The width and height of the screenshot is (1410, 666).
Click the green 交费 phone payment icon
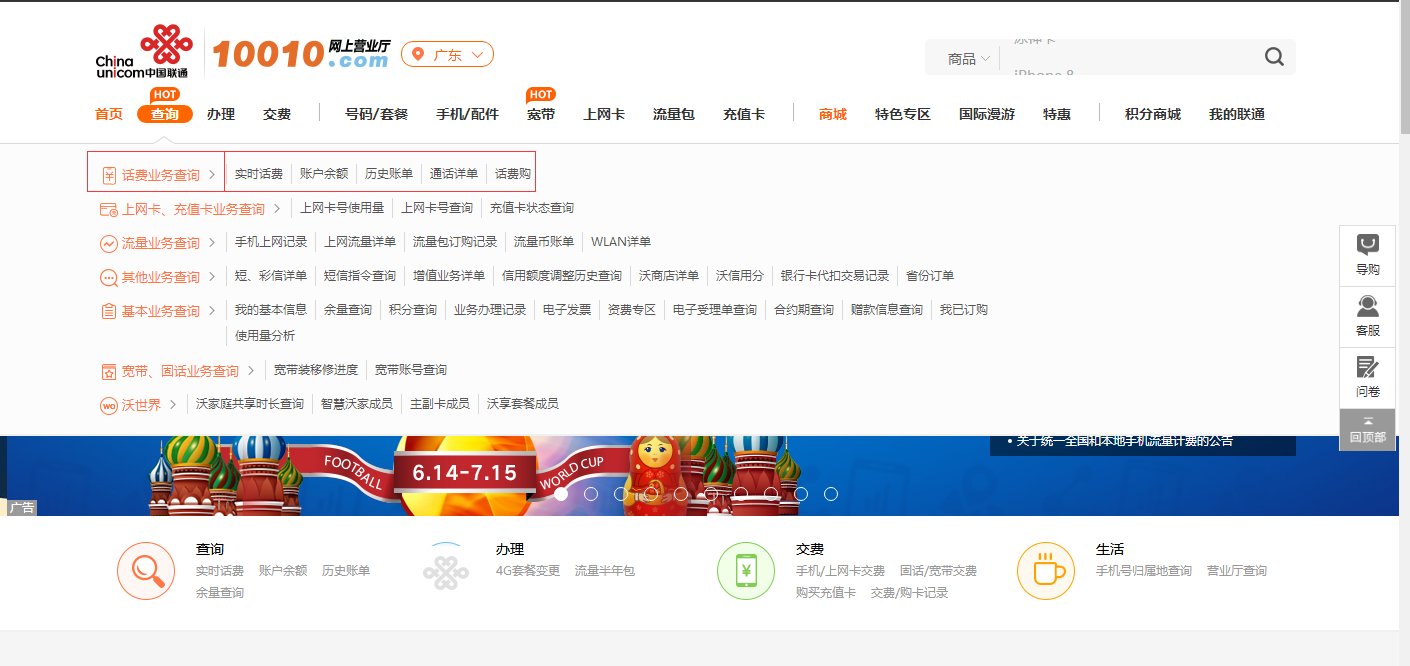(x=746, y=570)
